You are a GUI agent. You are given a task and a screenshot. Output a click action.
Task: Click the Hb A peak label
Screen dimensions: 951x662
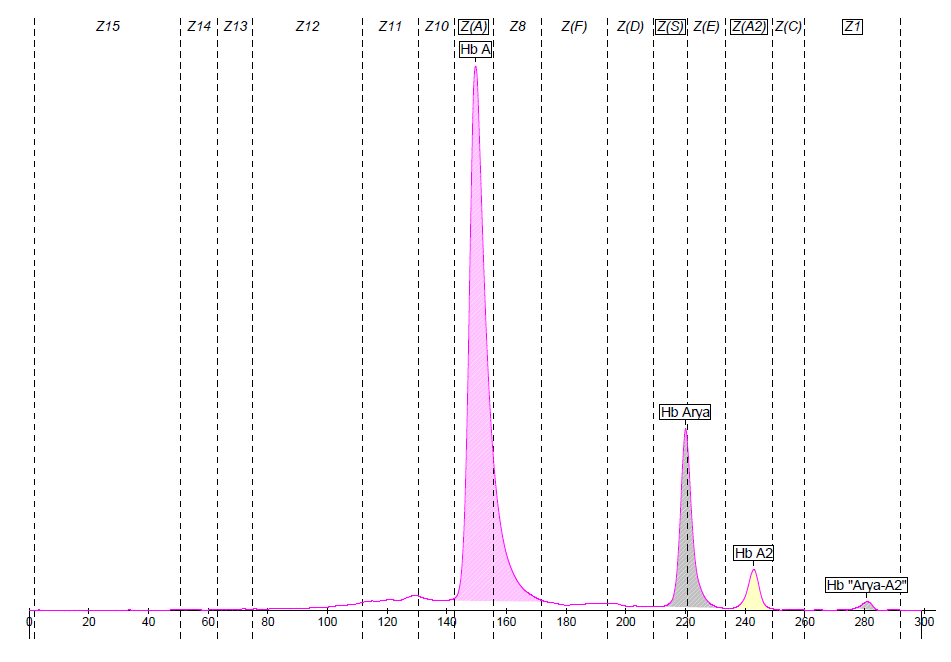(475, 50)
